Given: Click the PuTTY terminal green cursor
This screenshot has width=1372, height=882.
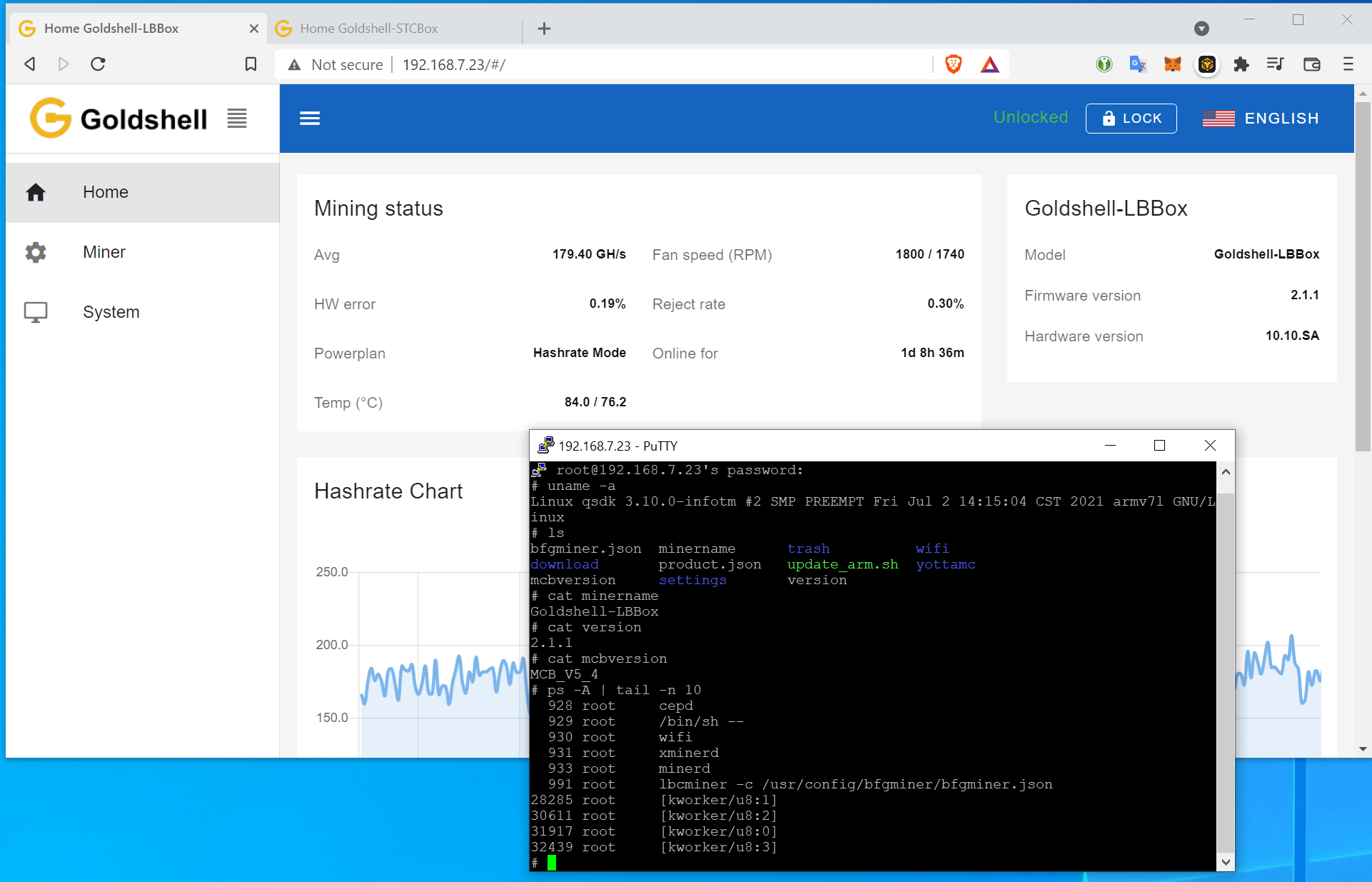Looking at the screenshot, I should (552, 863).
